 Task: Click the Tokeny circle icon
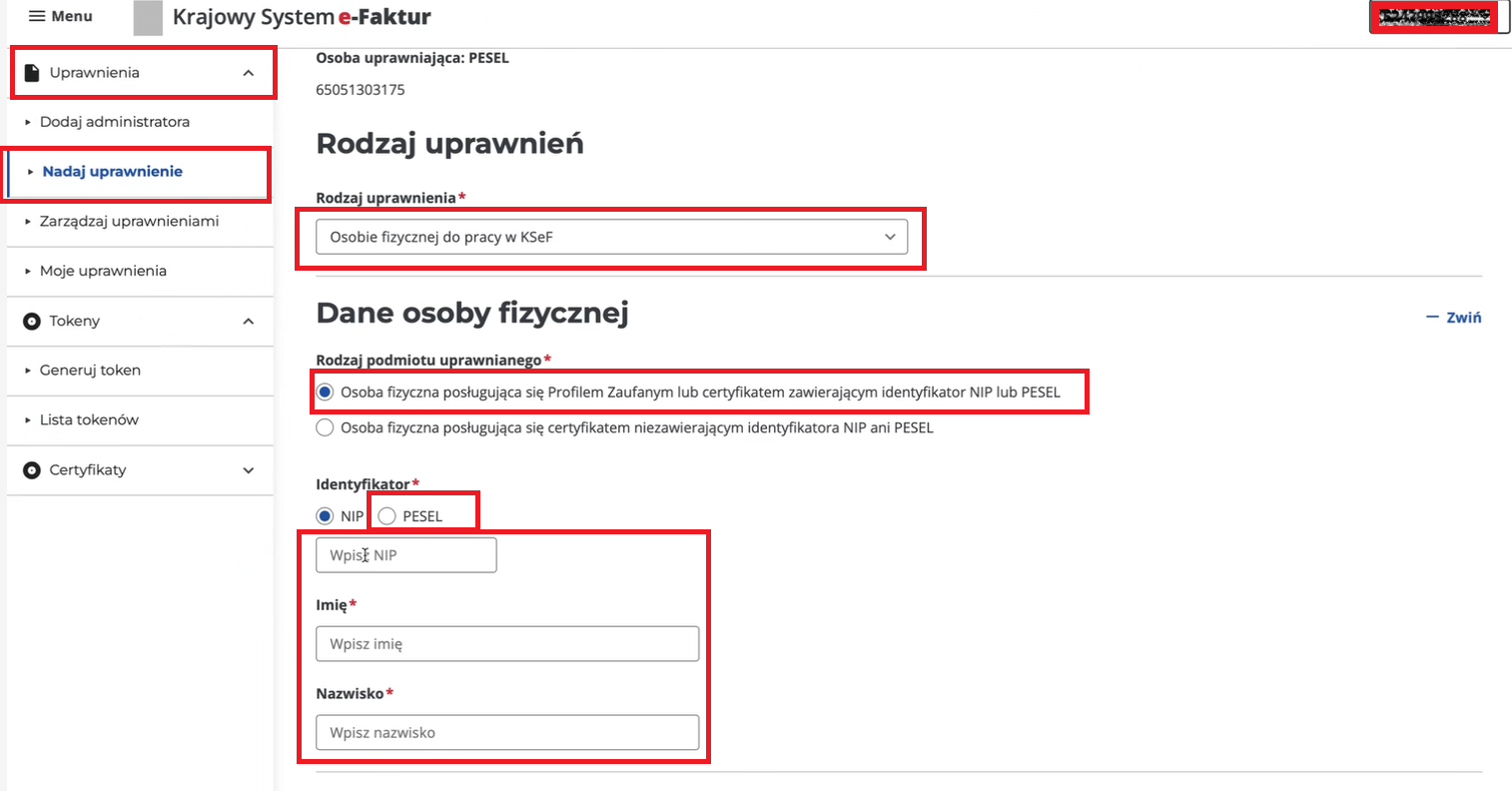click(x=32, y=321)
